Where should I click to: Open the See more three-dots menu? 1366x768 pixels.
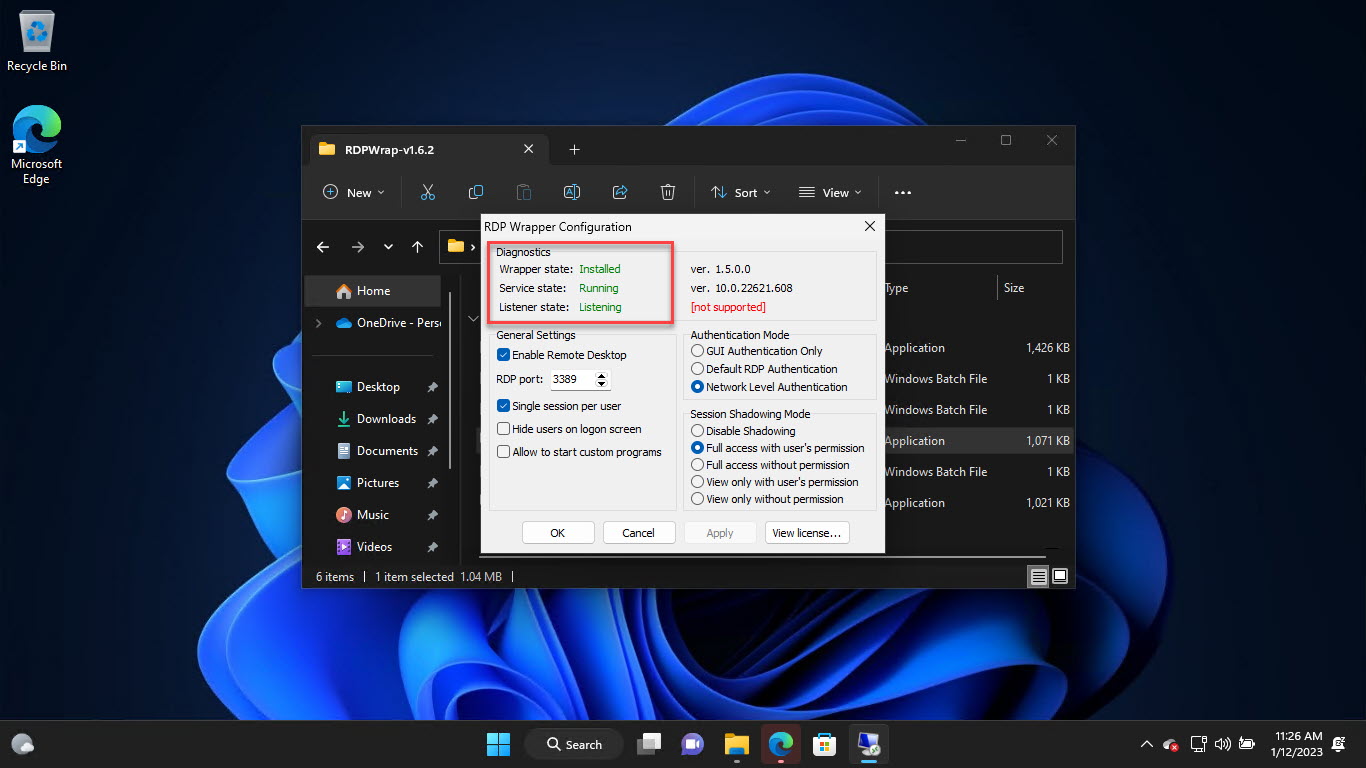[x=903, y=192]
